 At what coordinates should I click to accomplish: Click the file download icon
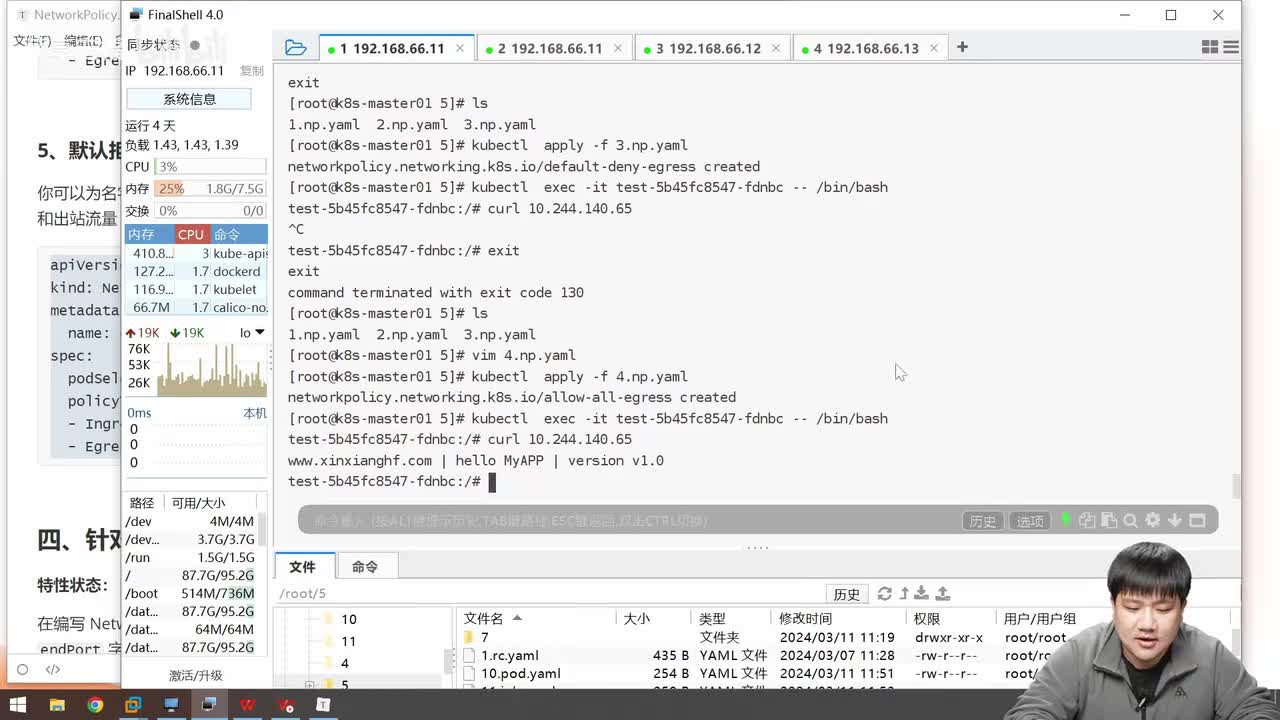pos(922,594)
